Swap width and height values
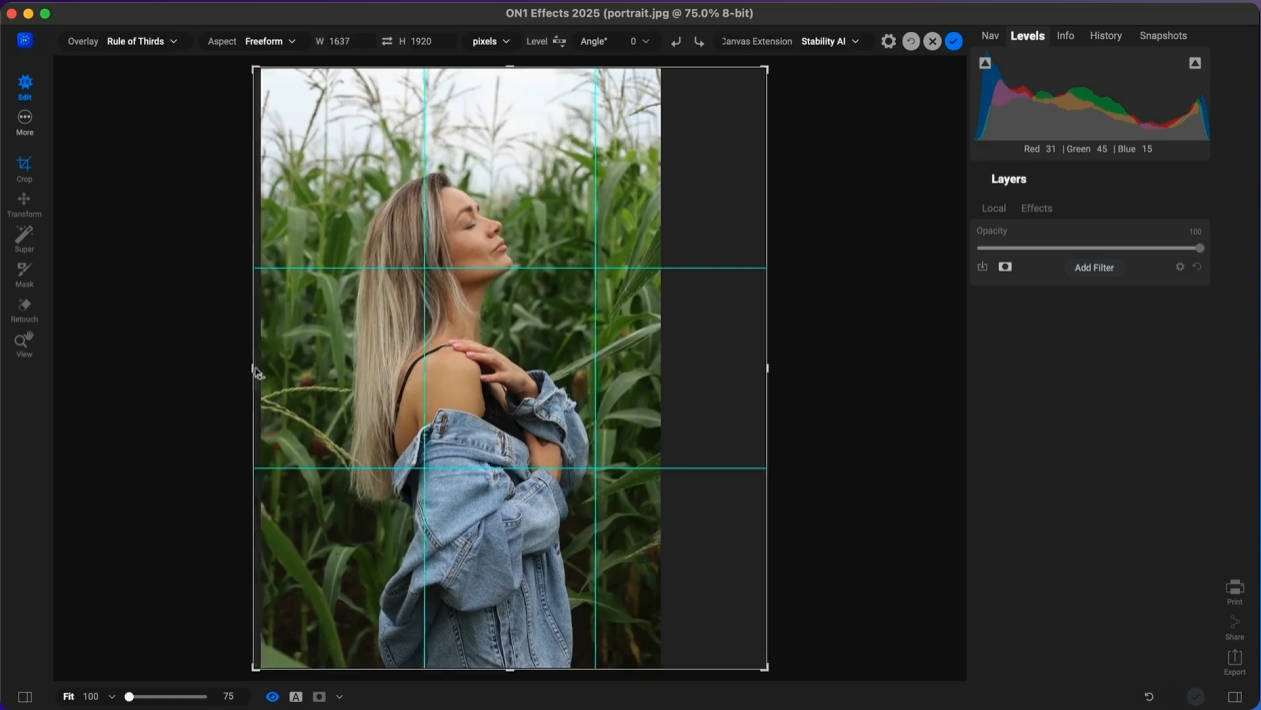This screenshot has width=1261, height=710. (387, 41)
